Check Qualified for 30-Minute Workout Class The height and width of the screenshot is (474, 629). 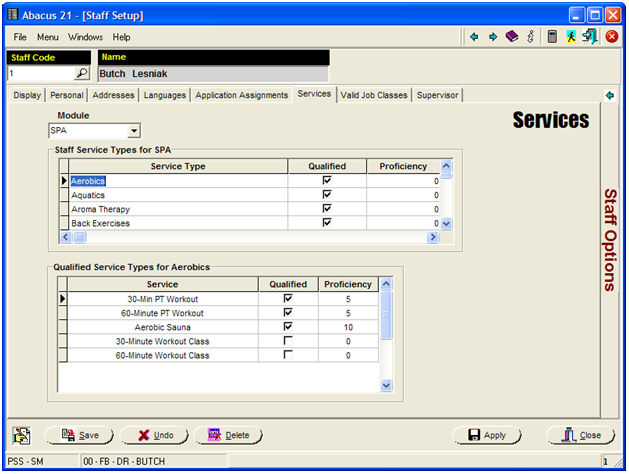point(288,341)
